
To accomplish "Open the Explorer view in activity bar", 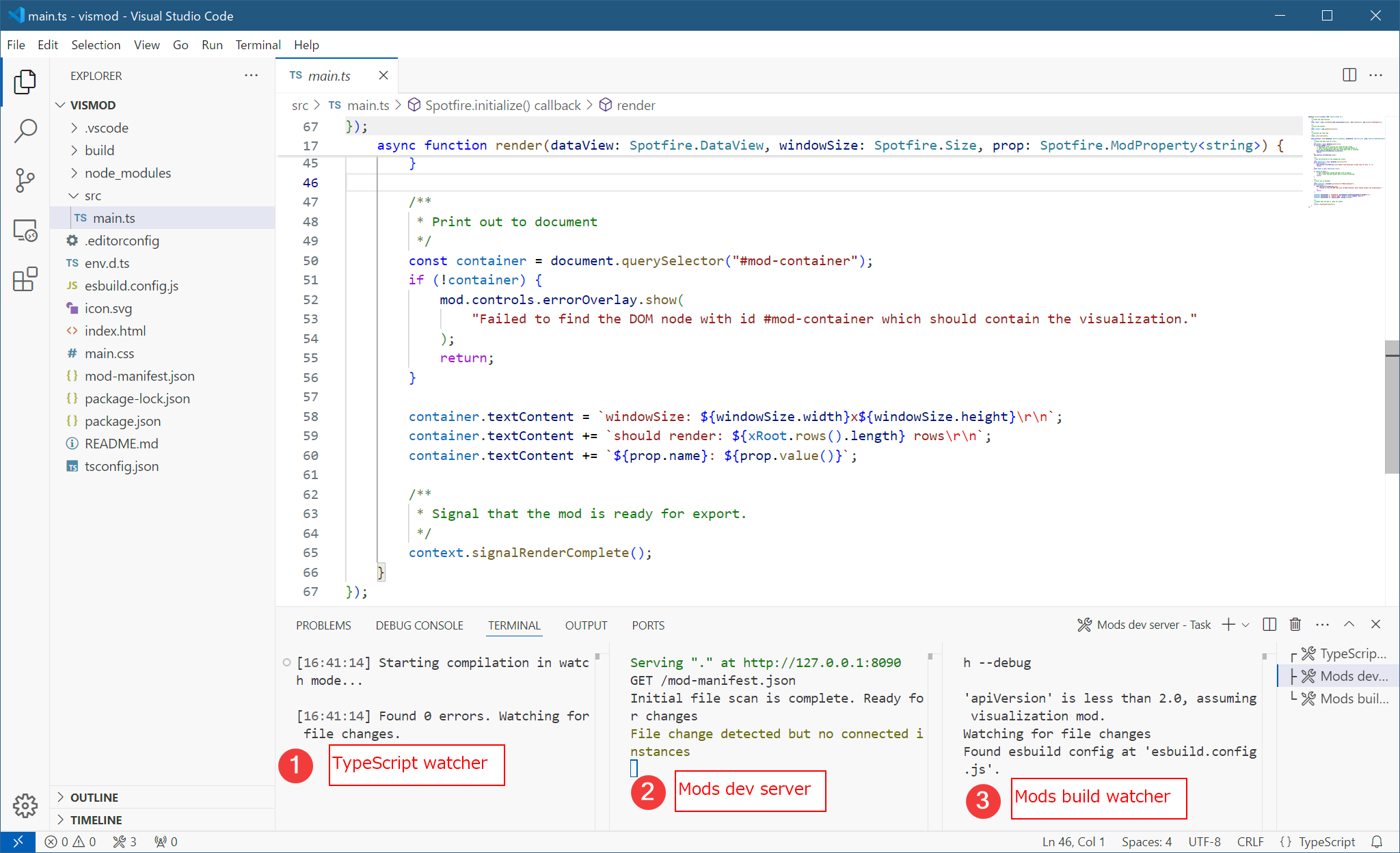I will [x=25, y=82].
